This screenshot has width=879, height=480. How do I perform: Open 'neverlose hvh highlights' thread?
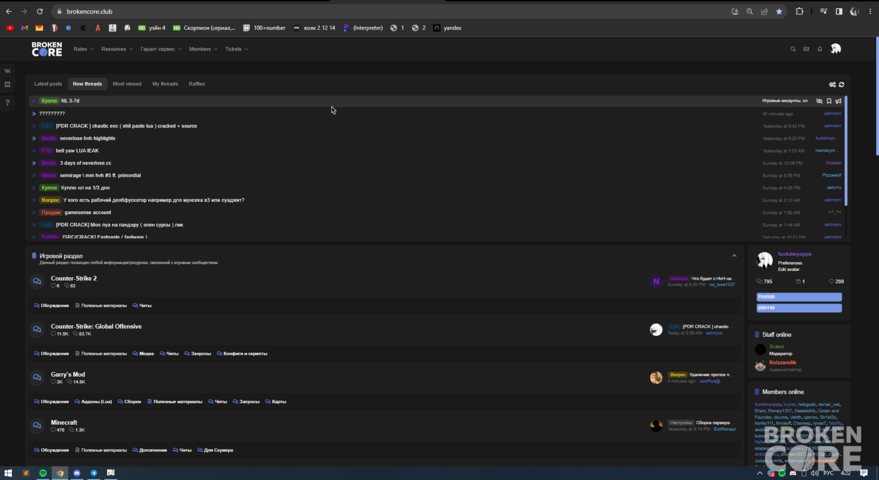tap(87, 139)
